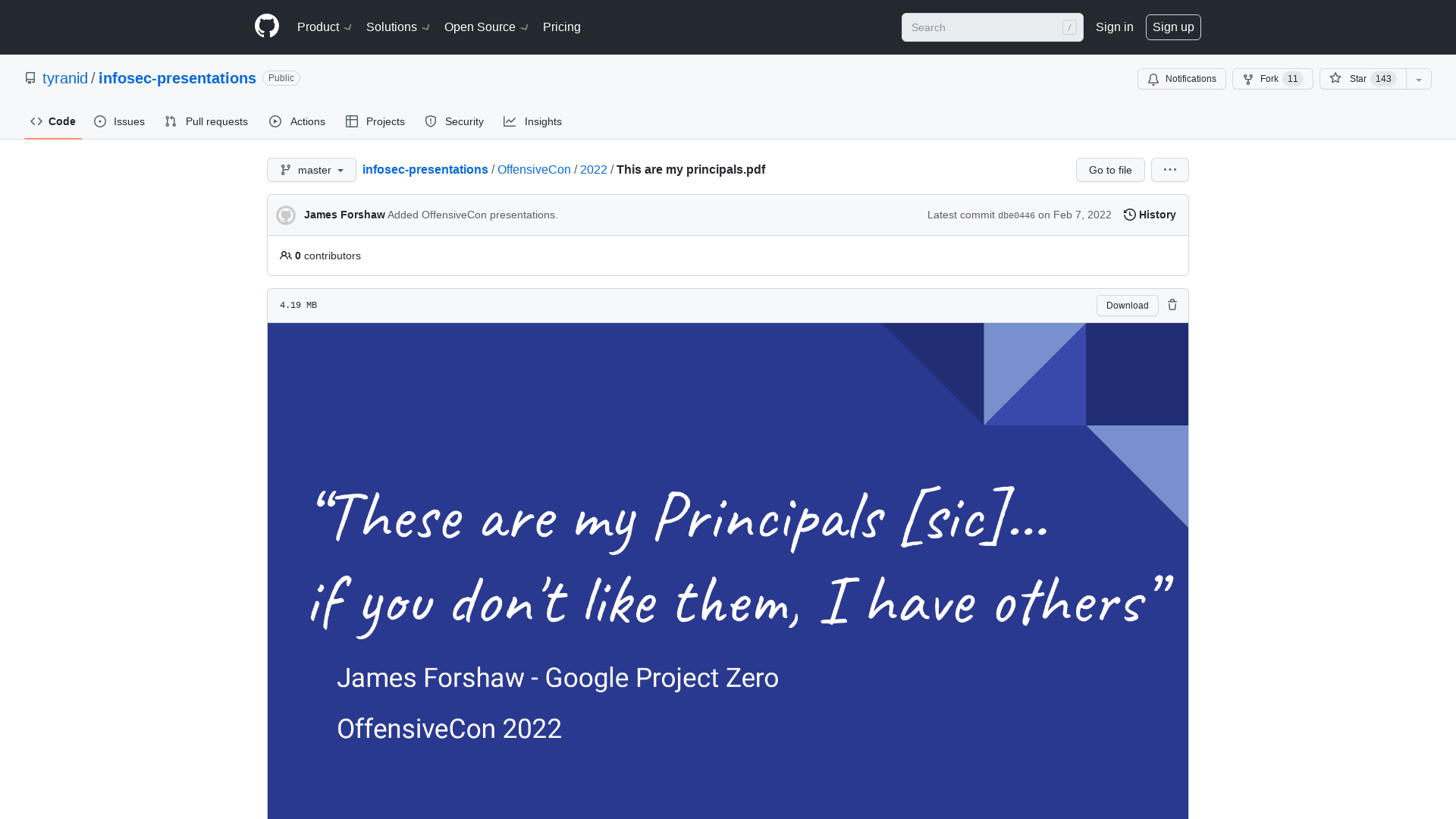Open James Forshaw author name
1456x819 pixels.
(344, 215)
